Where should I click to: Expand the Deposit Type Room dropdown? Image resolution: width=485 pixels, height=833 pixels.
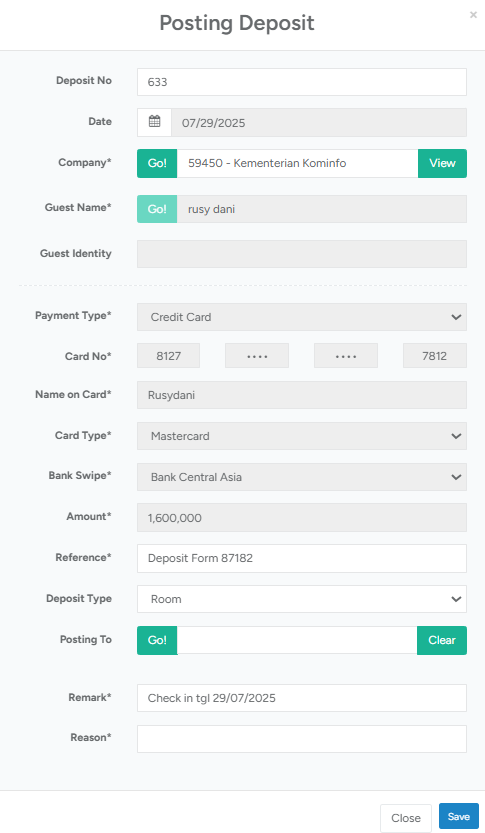click(x=302, y=599)
